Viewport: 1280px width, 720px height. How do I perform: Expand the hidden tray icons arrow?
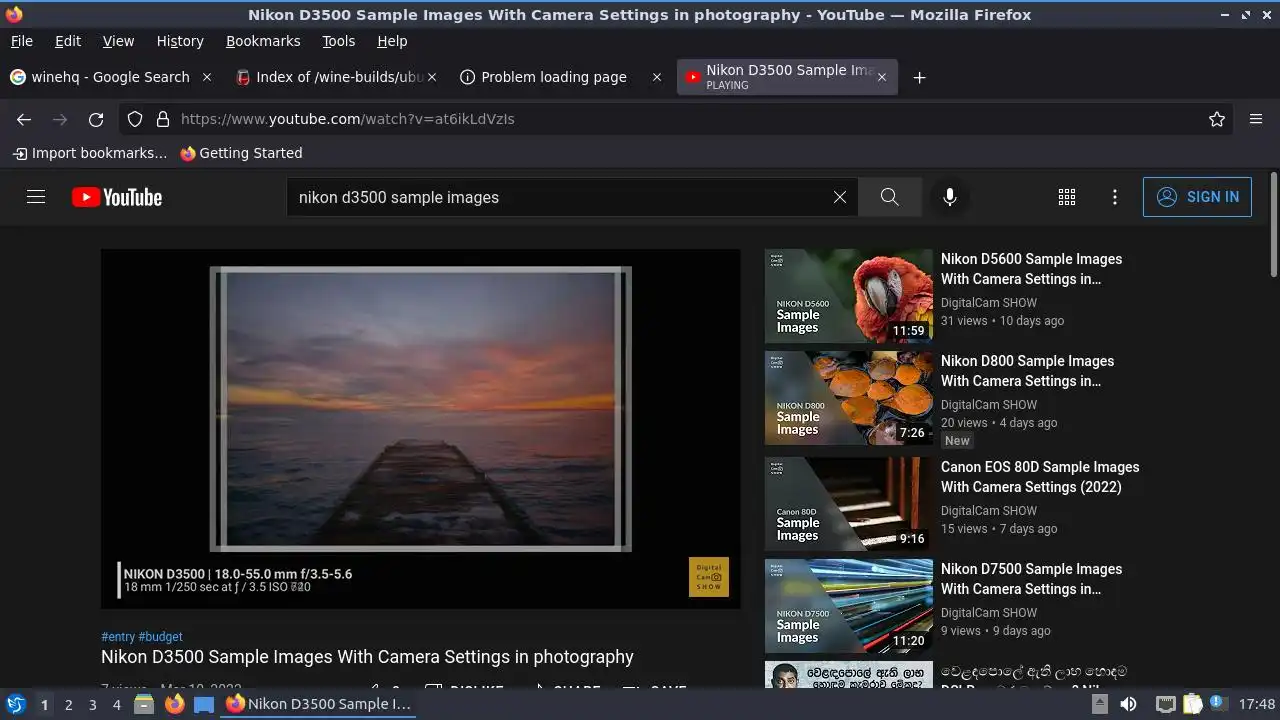[x=1099, y=704]
